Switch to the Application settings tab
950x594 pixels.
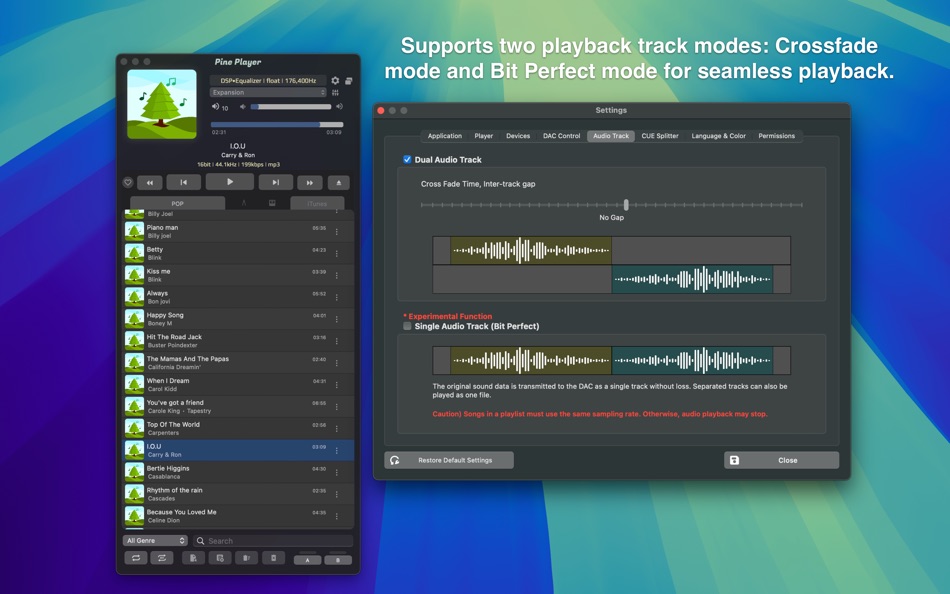coord(445,136)
